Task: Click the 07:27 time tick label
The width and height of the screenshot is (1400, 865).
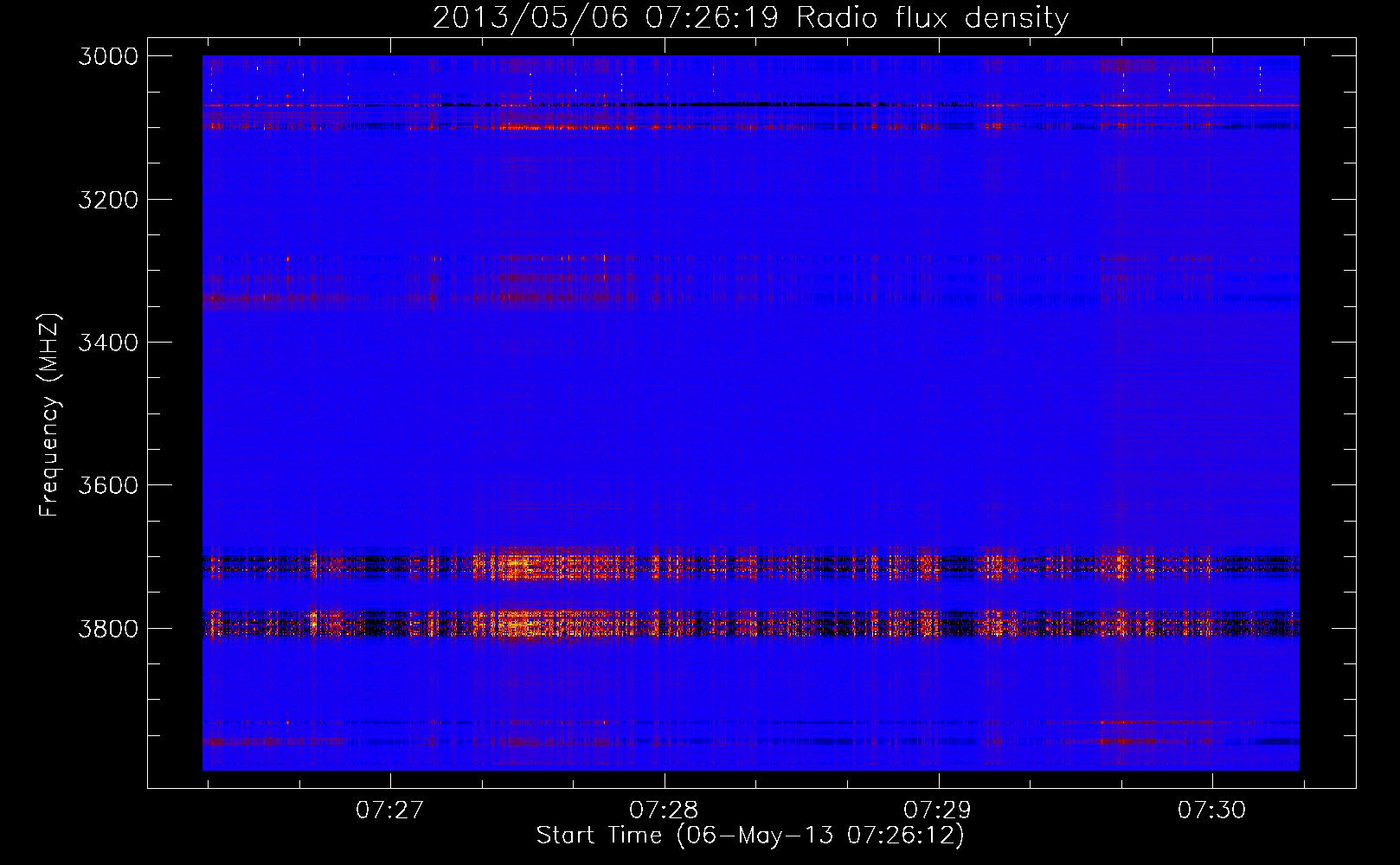Action: tap(390, 810)
